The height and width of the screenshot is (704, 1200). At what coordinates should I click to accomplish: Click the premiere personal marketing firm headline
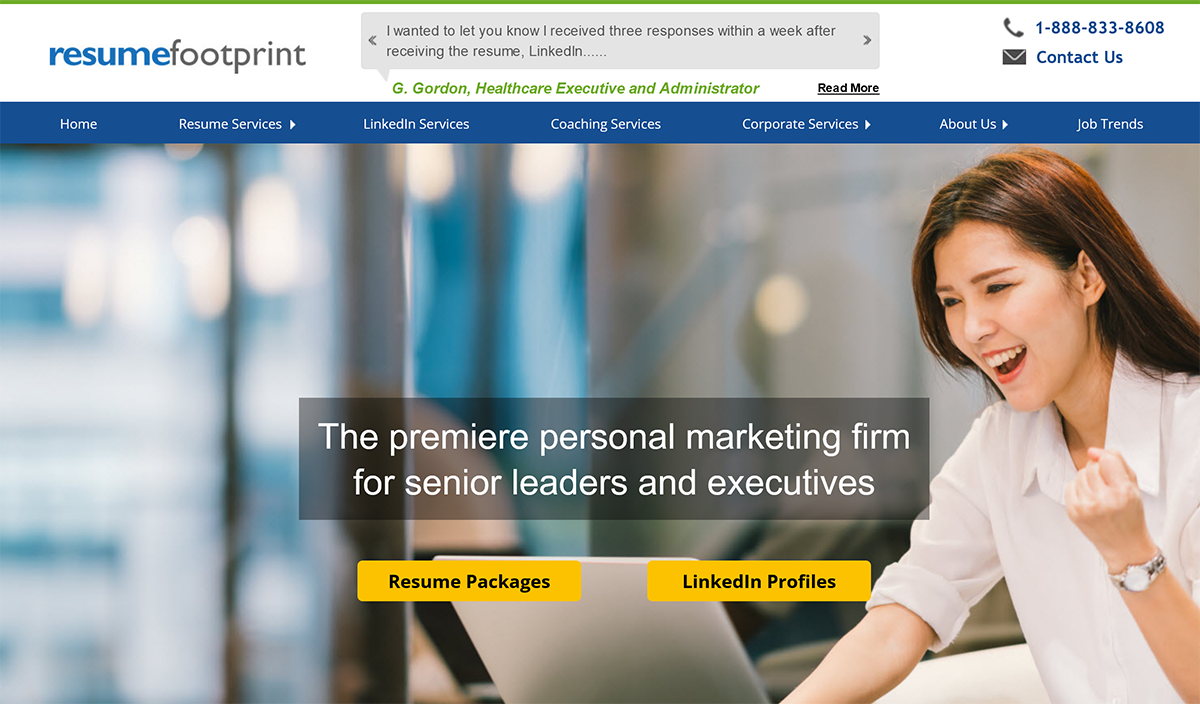point(614,459)
